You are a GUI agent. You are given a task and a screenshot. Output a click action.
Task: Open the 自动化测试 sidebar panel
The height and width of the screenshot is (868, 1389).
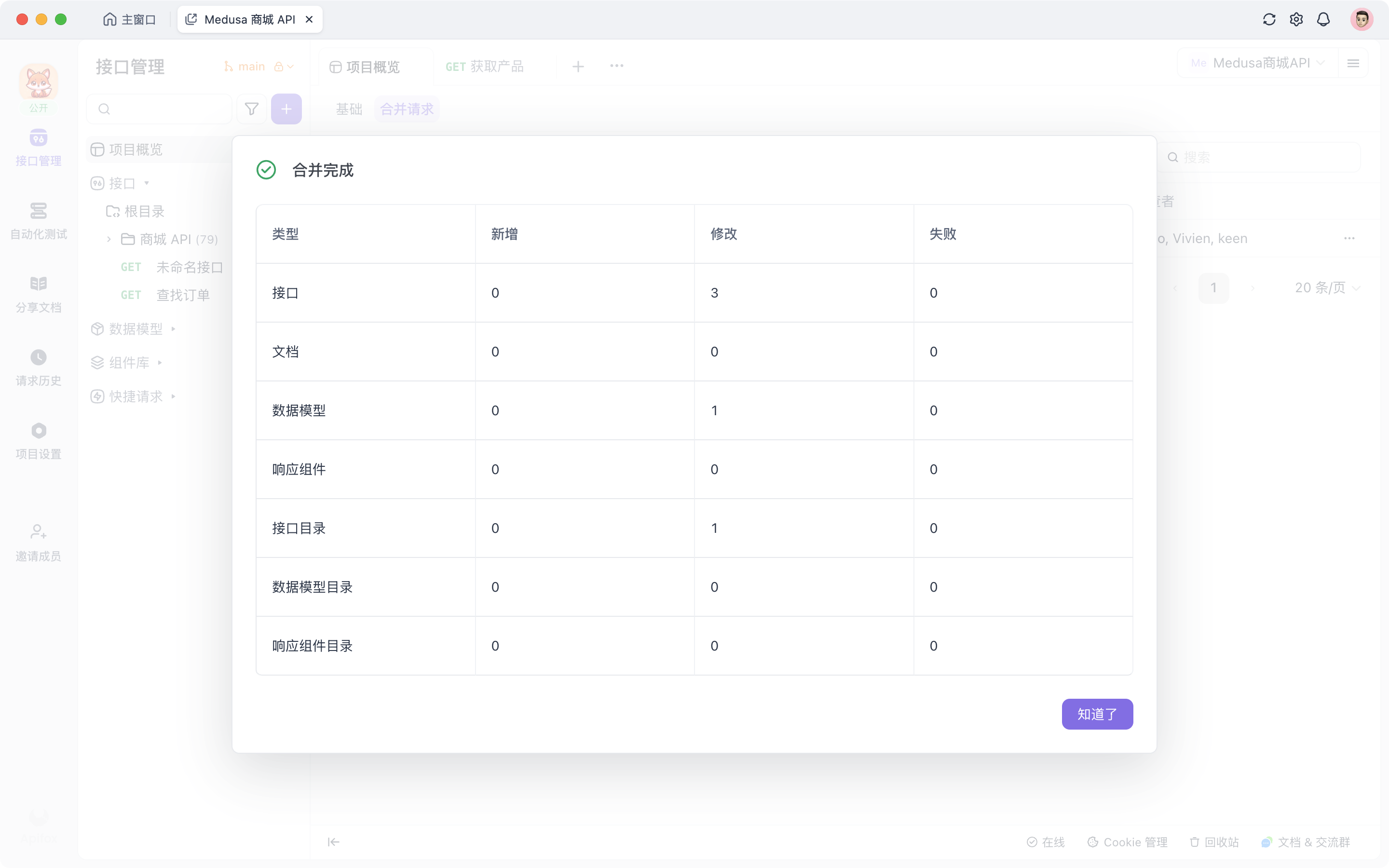(38, 220)
